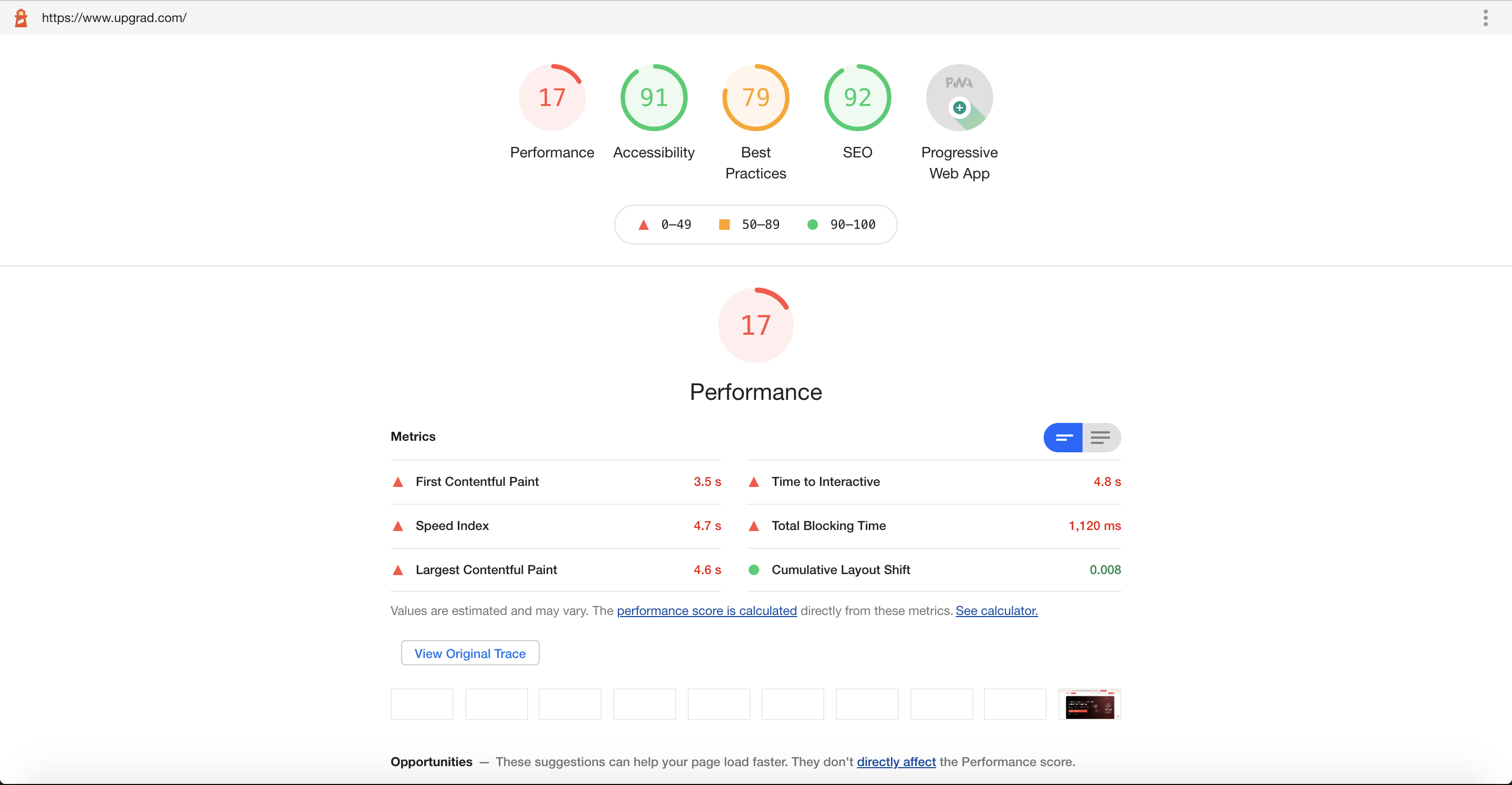The width and height of the screenshot is (1512, 785).
Task: Open the See calculator link
Action: (996, 611)
